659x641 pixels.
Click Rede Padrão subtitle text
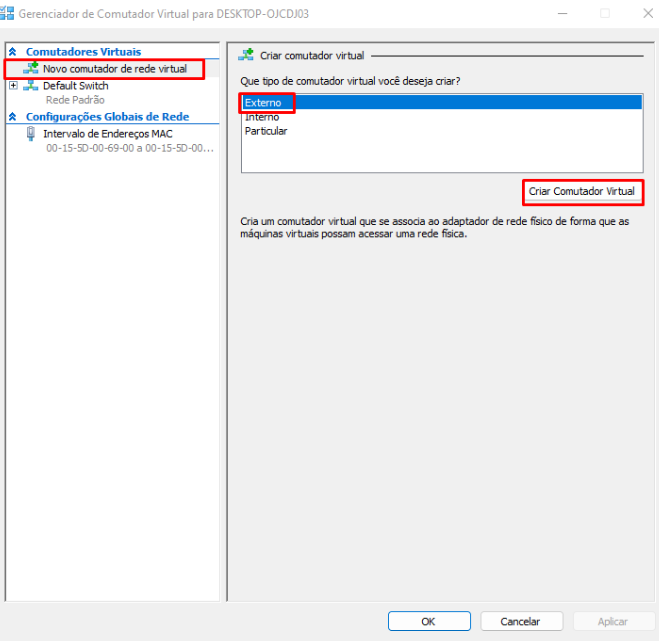(75, 100)
